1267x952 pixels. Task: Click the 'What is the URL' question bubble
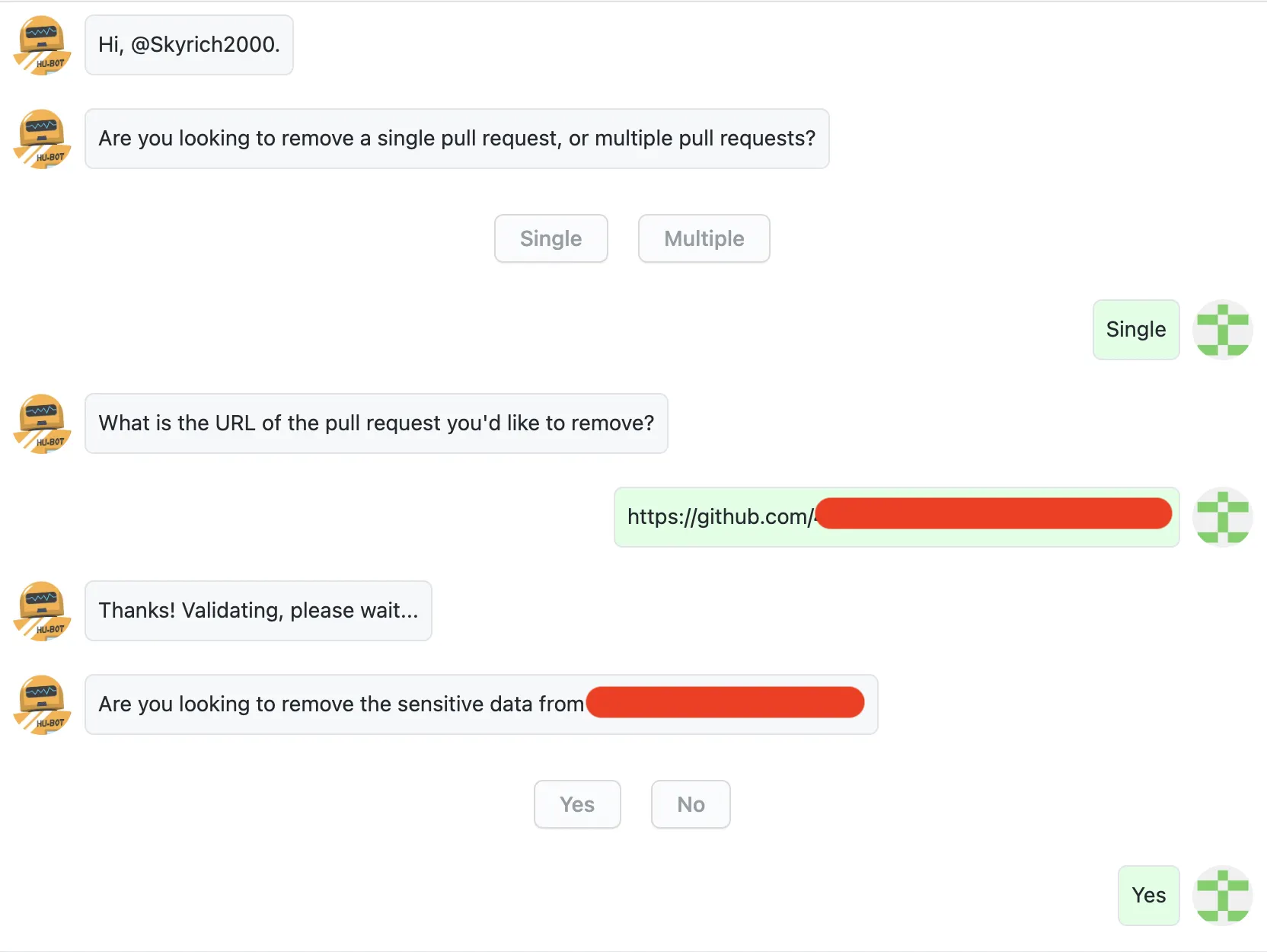pos(376,423)
